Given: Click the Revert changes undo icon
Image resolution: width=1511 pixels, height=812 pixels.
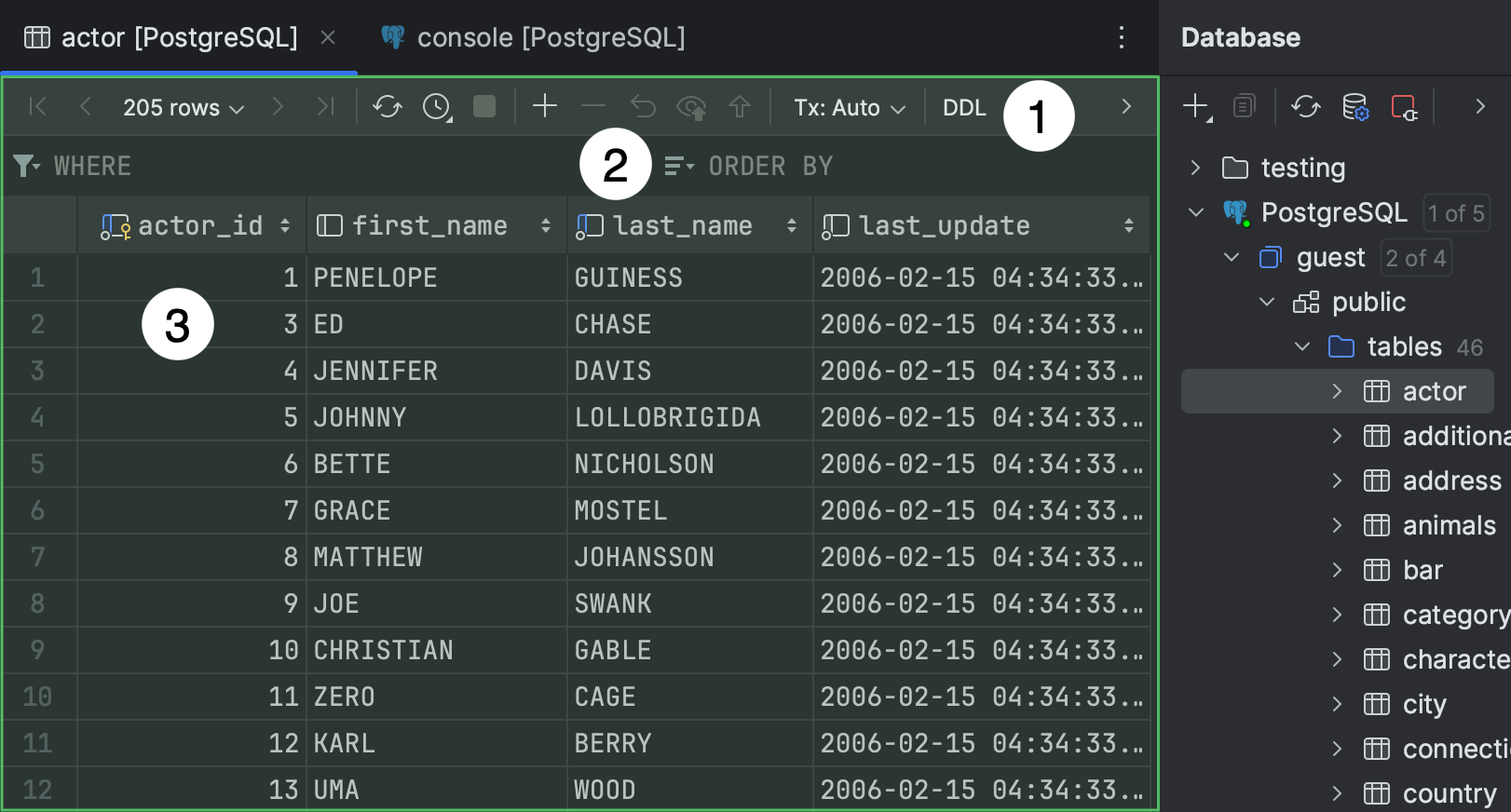Looking at the screenshot, I should 643,107.
